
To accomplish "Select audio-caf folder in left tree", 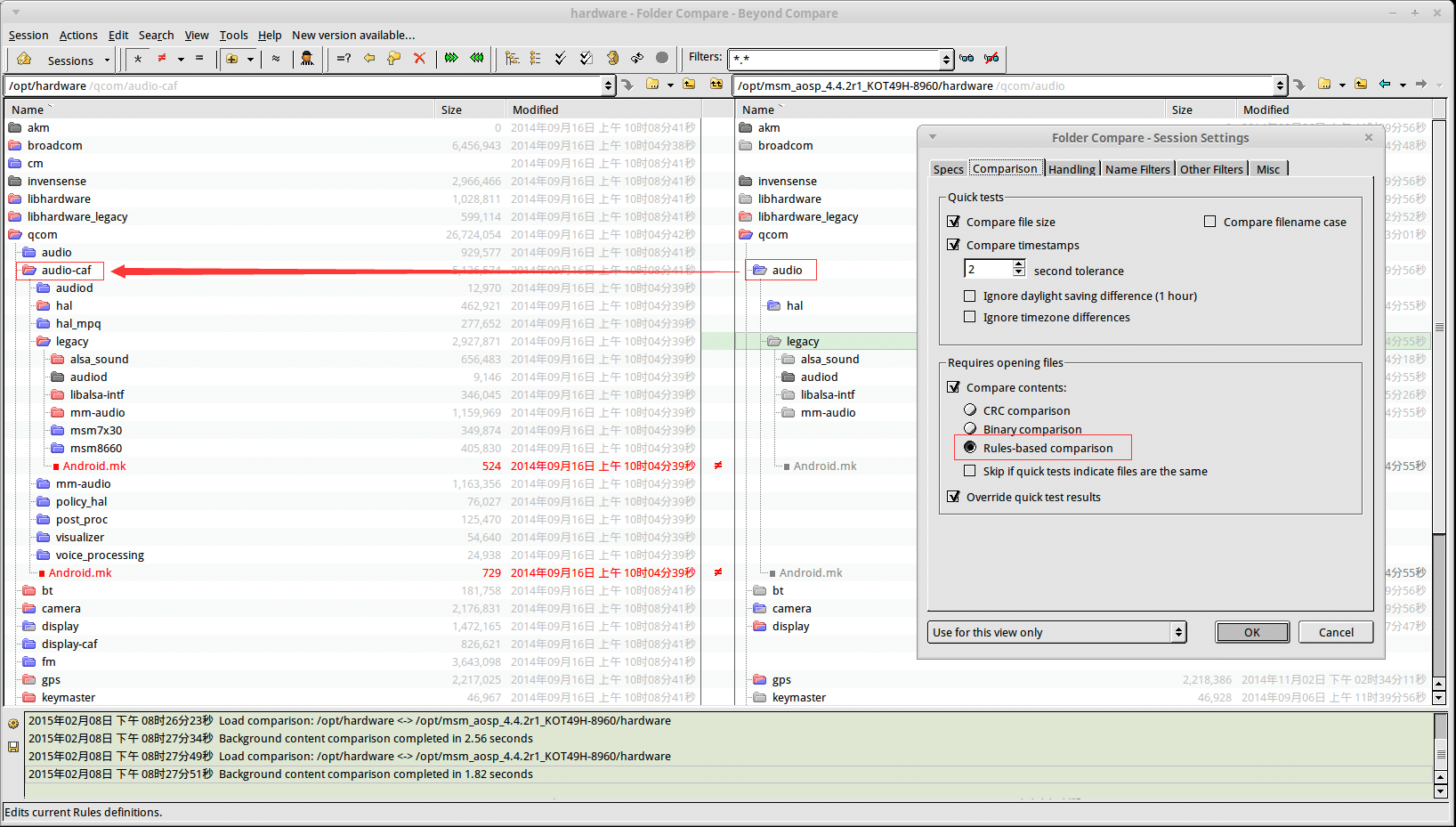I will tap(66, 270).
